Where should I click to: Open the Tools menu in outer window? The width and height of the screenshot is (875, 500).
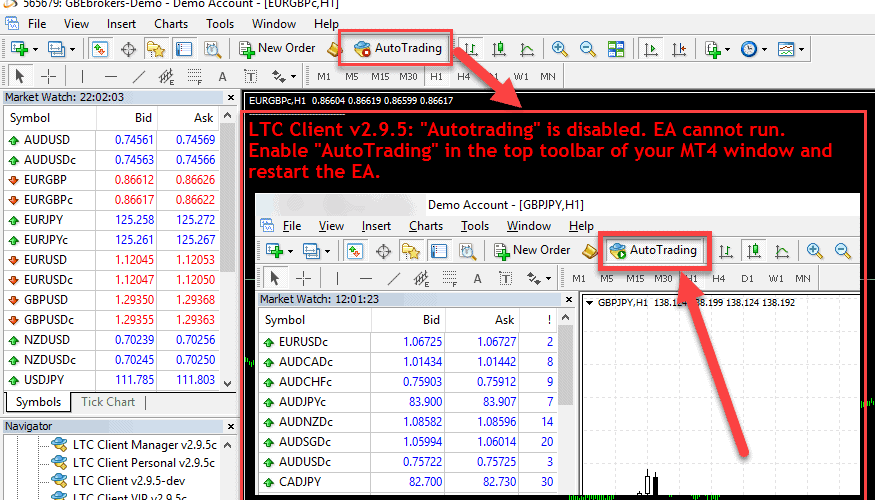point(220,24)
